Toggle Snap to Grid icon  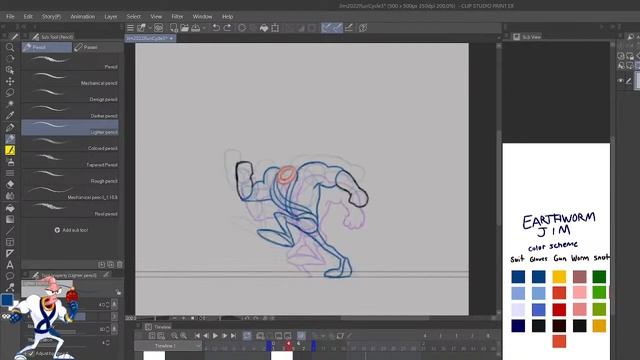349,28
